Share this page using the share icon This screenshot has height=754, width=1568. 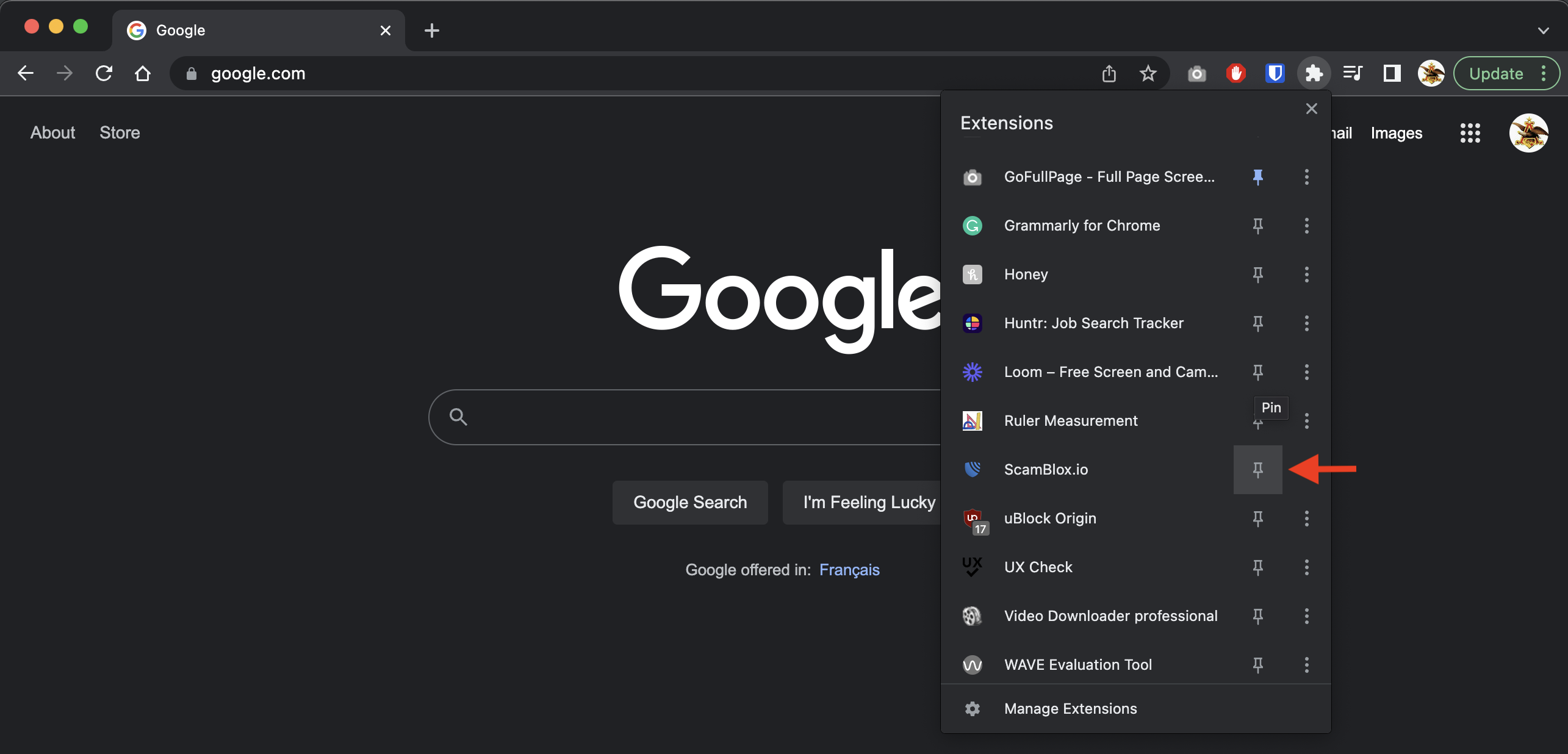coord(1109,74)
